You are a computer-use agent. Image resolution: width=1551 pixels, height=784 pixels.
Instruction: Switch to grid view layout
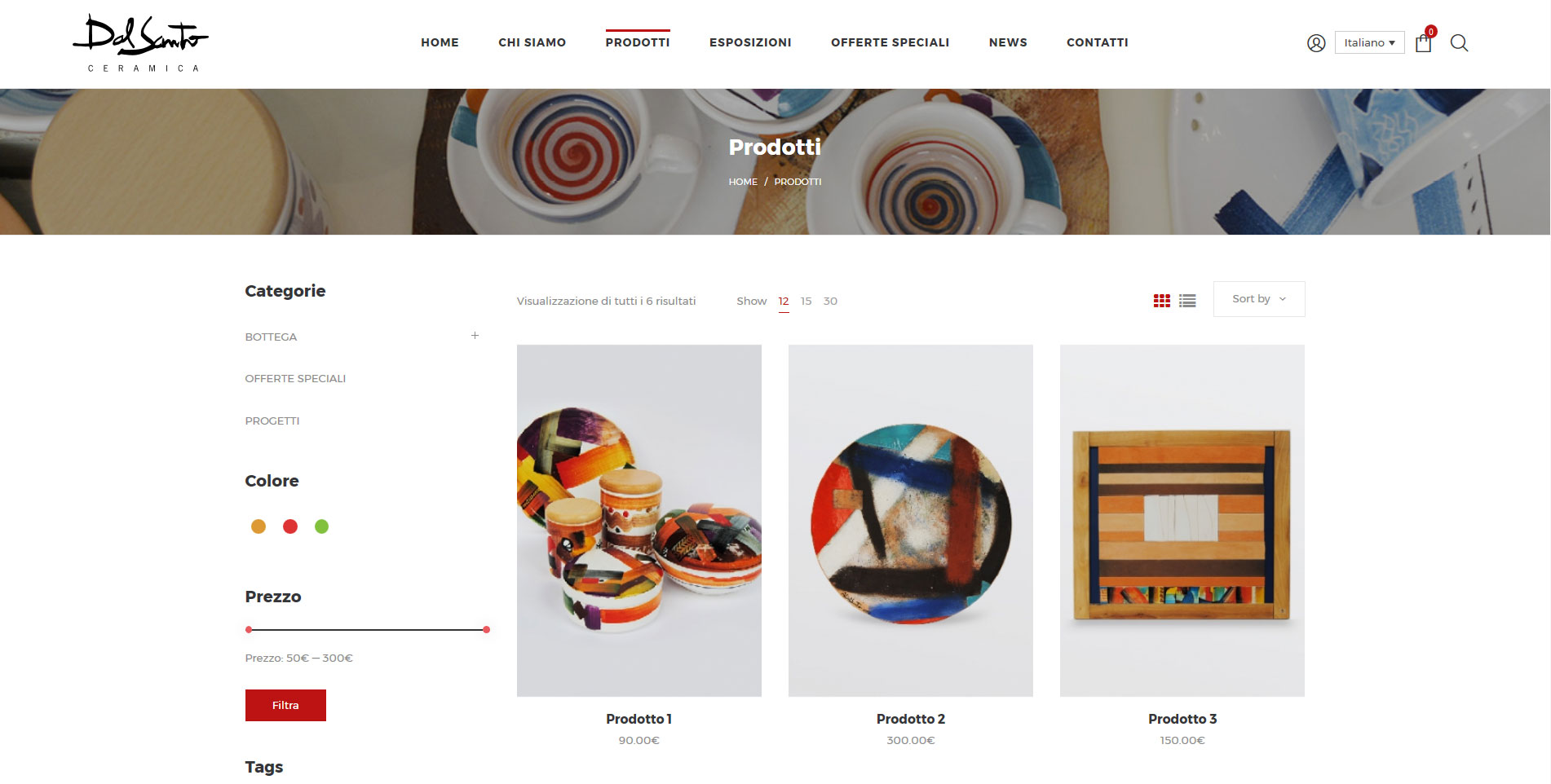pyautogui.click(x=1161, y=301)
